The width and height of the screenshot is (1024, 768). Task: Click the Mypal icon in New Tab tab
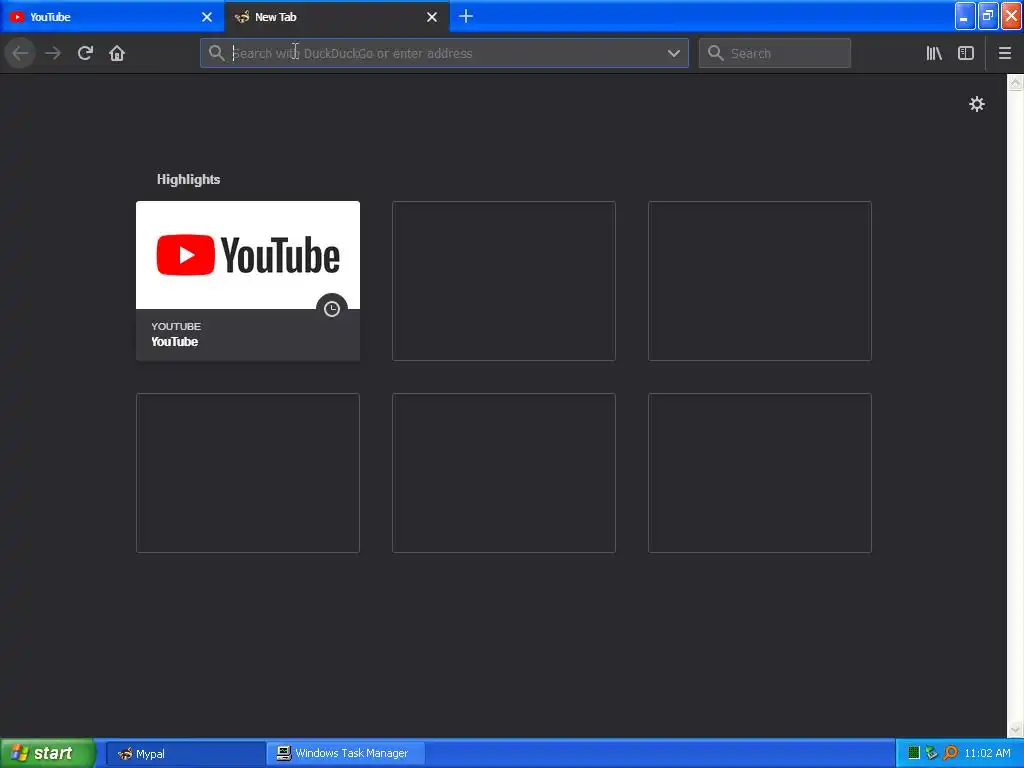click(242, 17)
